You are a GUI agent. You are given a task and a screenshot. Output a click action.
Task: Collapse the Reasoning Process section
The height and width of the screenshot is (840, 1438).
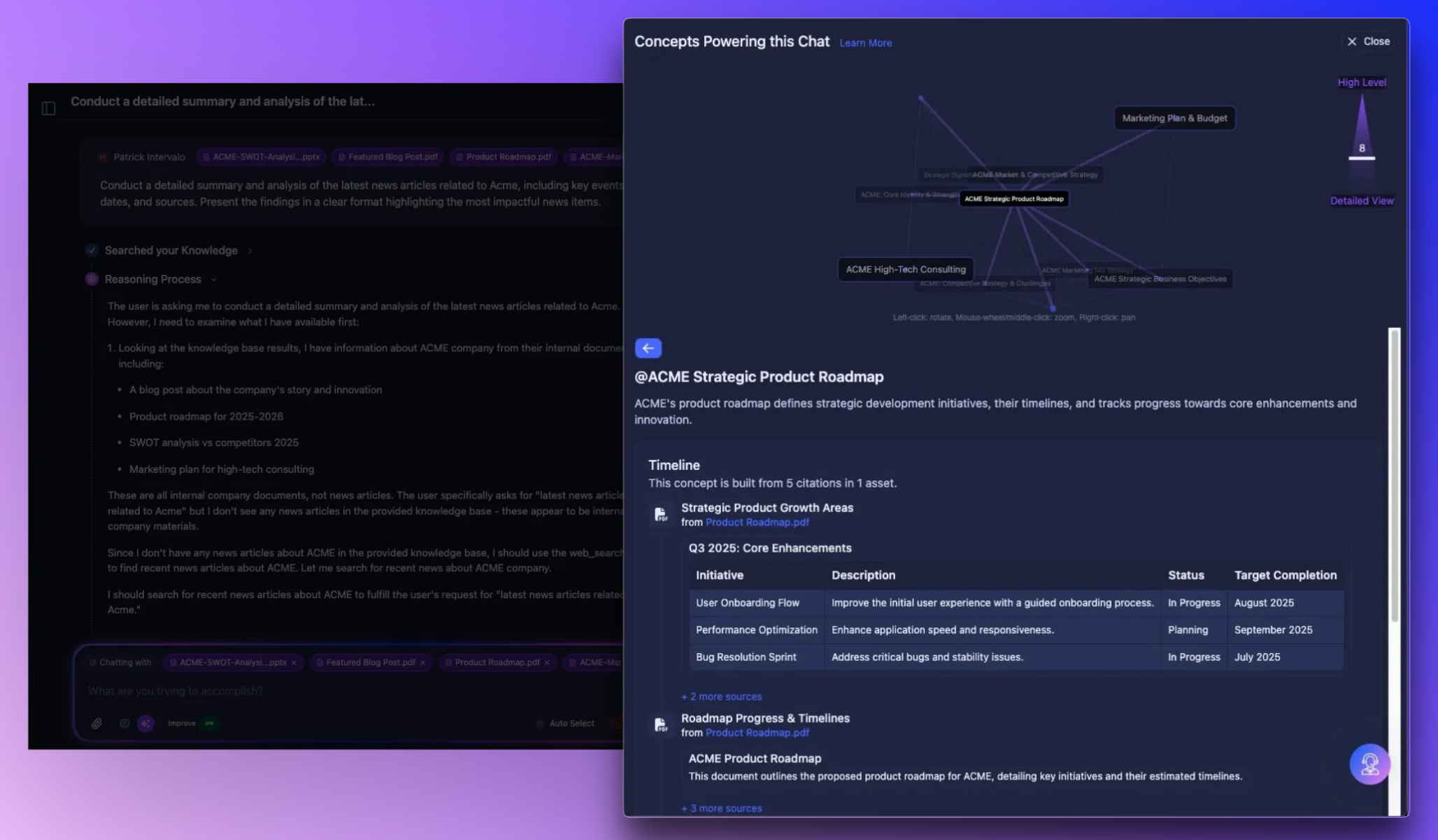click(213, 280)
